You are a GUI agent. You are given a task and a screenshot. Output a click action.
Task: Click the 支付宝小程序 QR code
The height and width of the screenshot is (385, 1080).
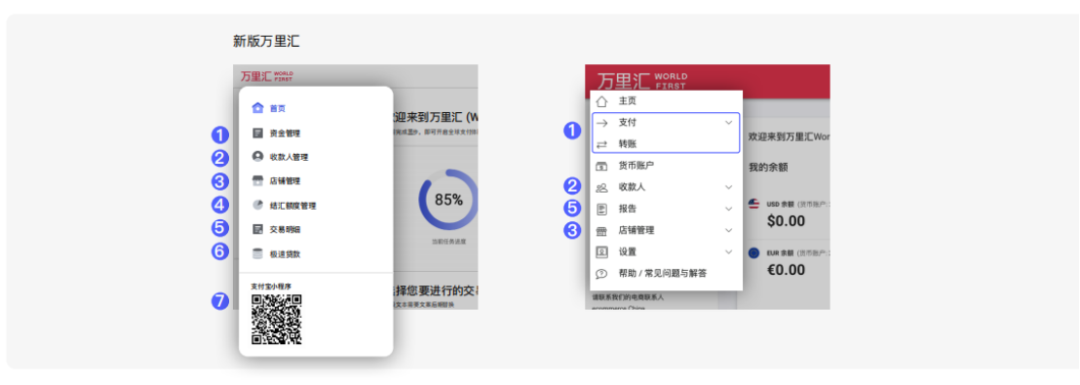click(276, 319)
